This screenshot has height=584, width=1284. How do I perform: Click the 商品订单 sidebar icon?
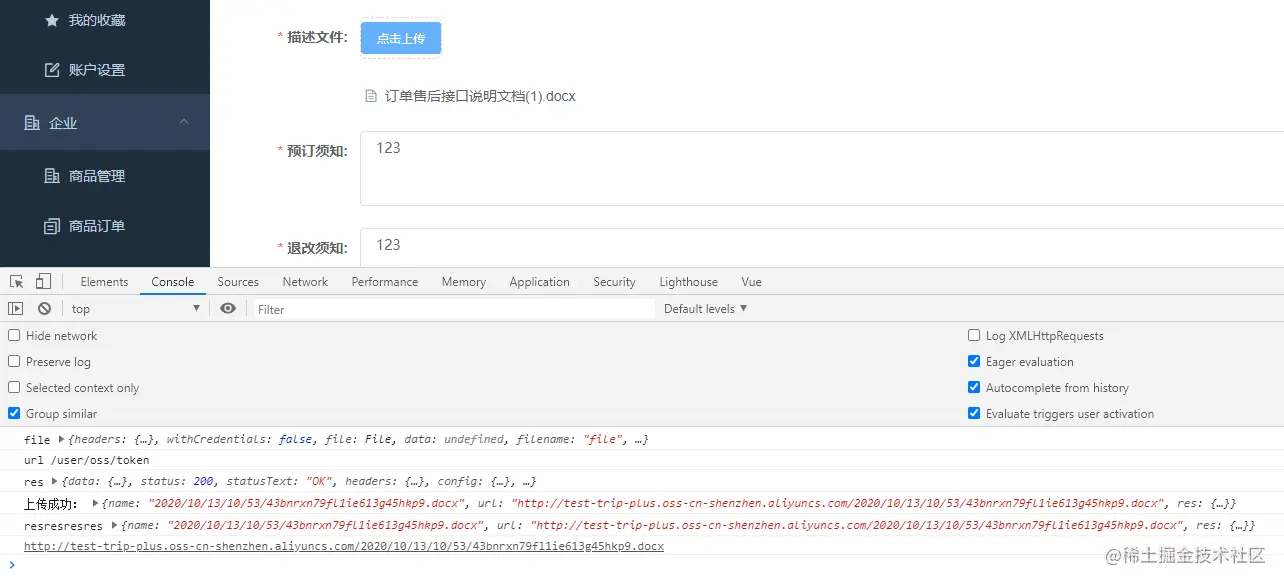pos(52,226)
